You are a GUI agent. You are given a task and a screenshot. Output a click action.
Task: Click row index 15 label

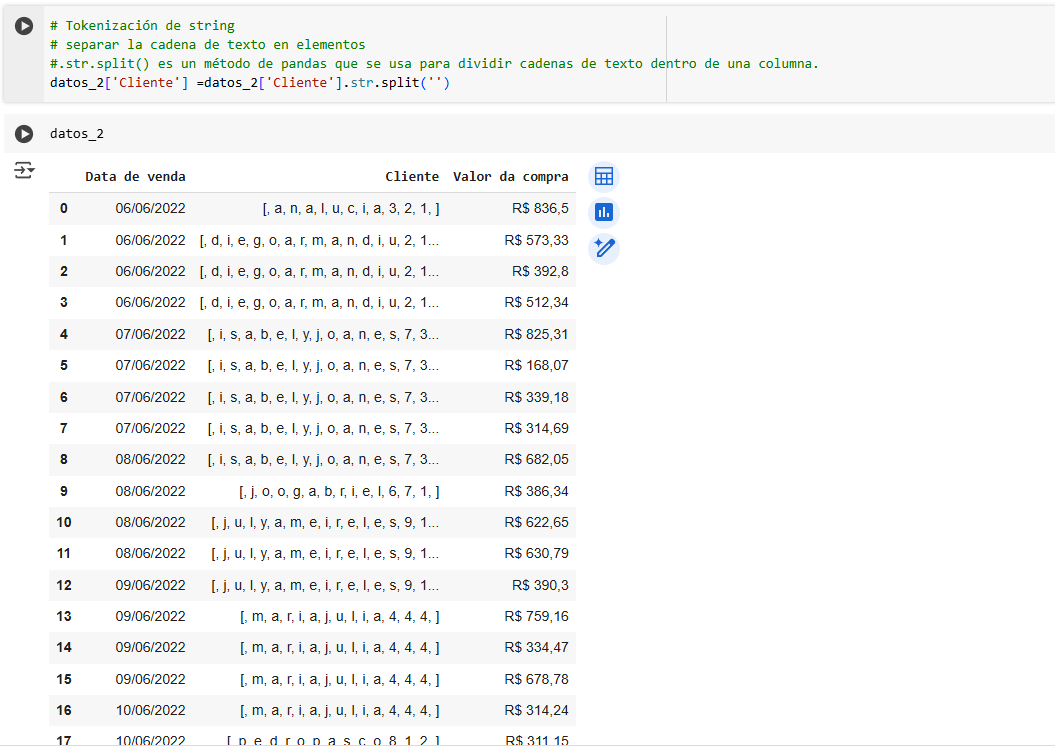pos(64,679)
